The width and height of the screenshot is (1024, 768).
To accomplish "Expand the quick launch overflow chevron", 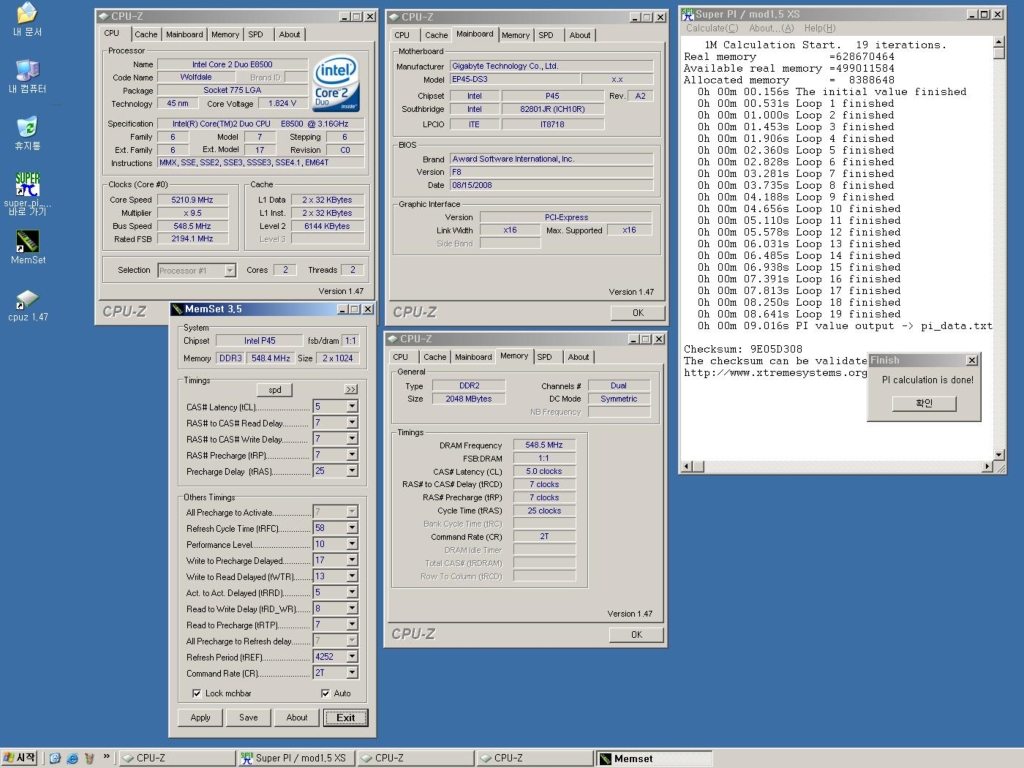I will [x=106, y=757].
